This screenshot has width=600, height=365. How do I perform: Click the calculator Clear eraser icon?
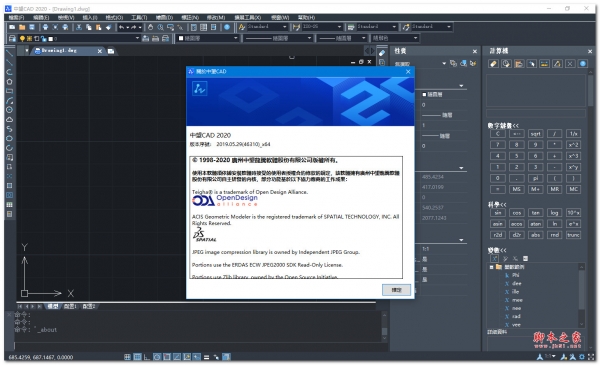point(494,64)
